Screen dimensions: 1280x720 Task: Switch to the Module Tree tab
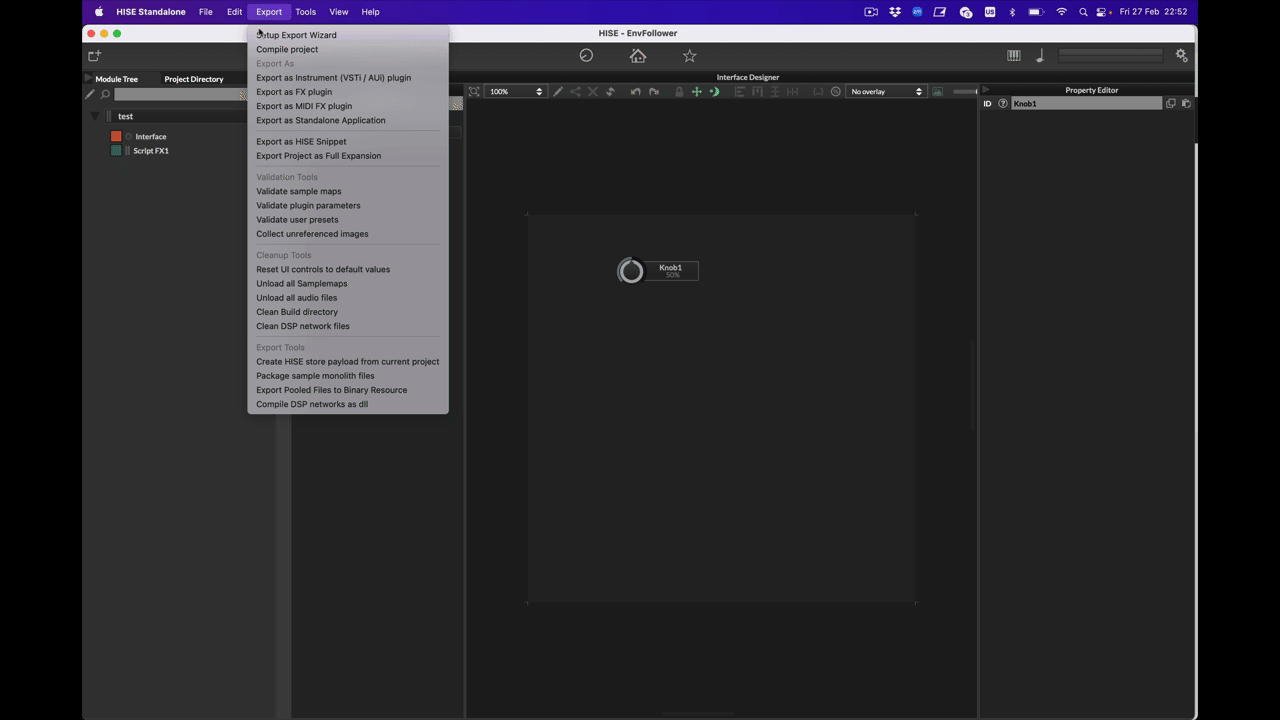click(116, 79)
